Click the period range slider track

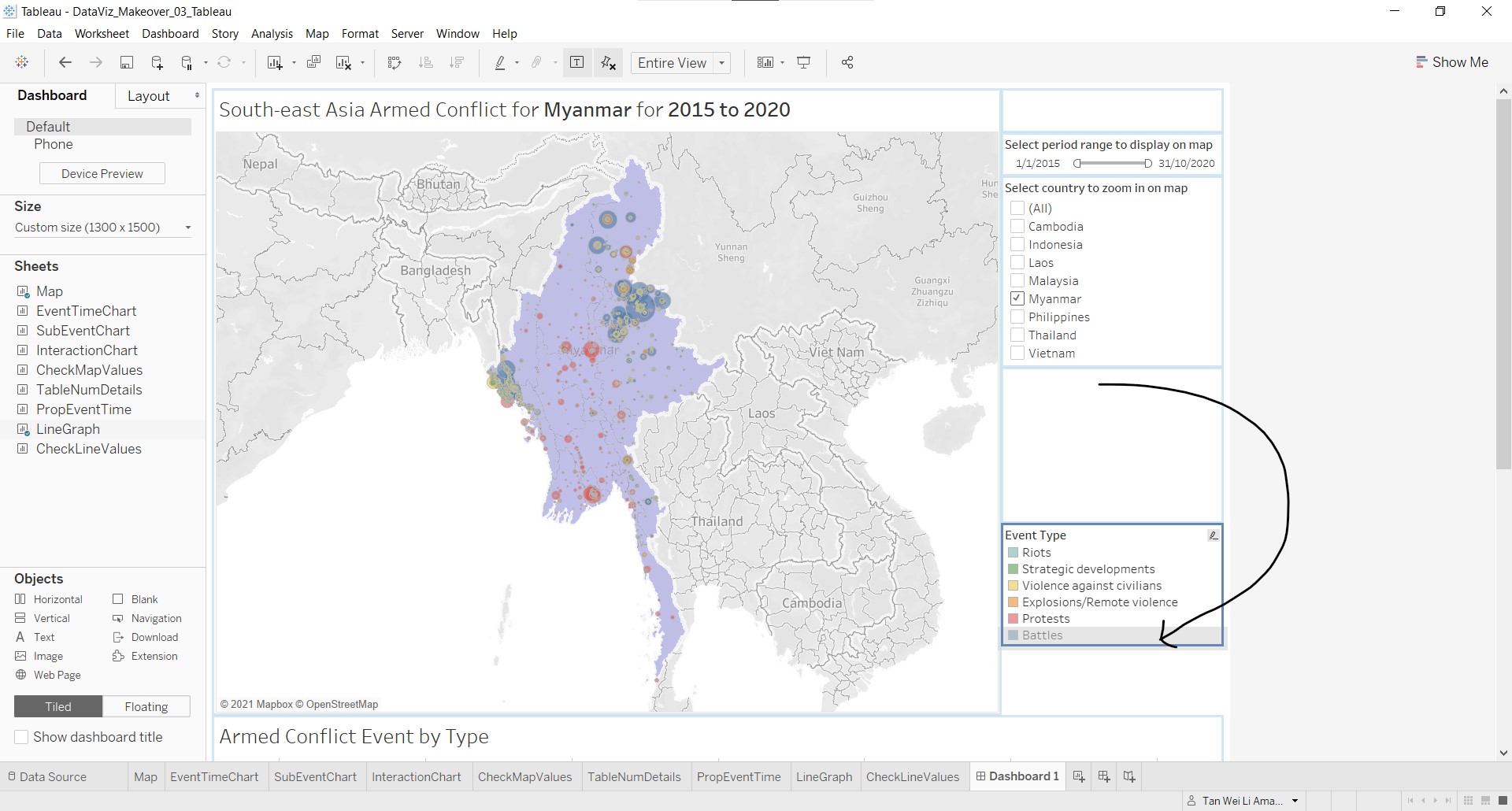point(1112,164)
